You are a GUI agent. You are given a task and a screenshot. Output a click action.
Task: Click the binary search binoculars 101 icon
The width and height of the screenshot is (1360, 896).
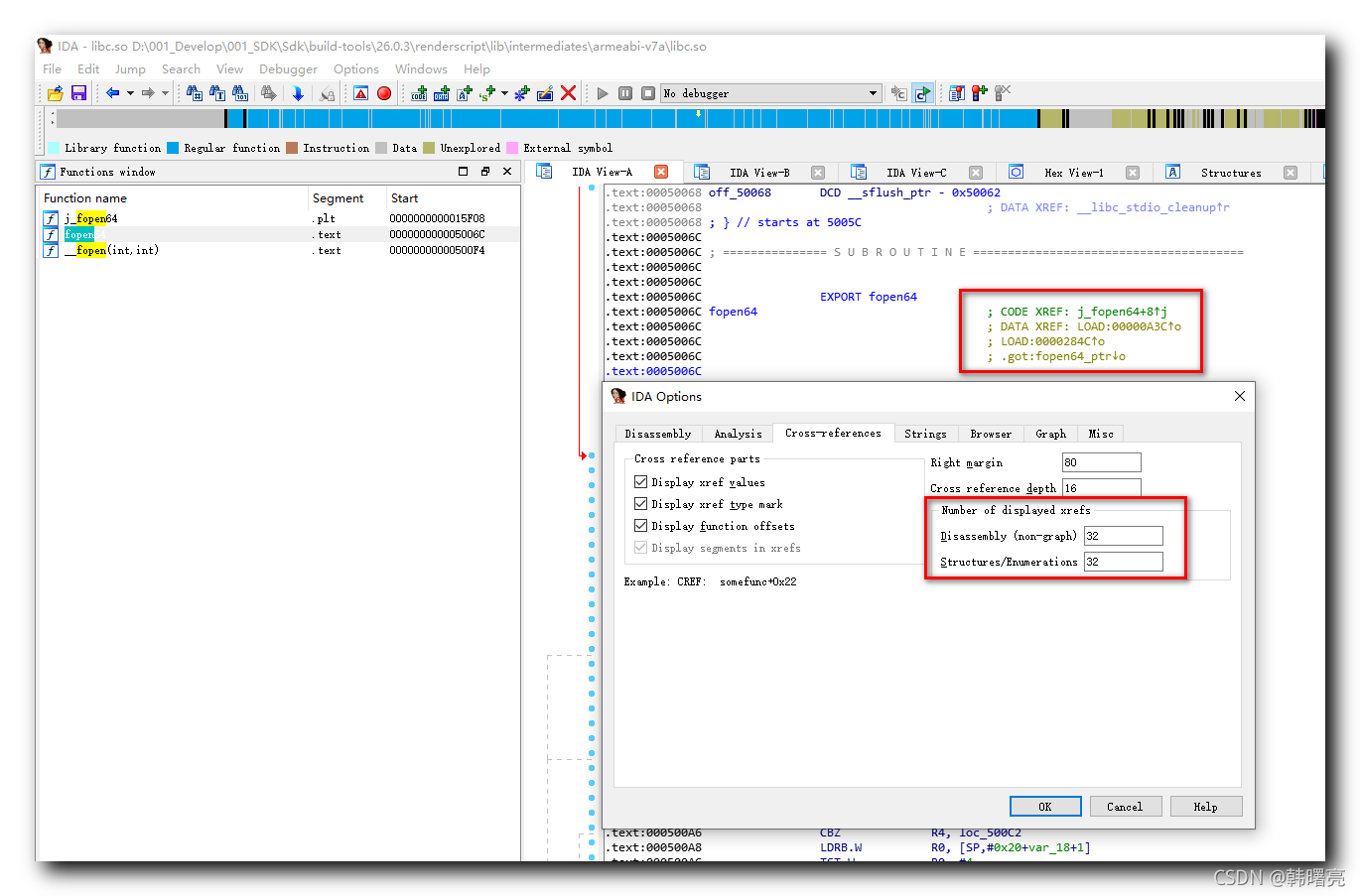[x=240, y=93]
